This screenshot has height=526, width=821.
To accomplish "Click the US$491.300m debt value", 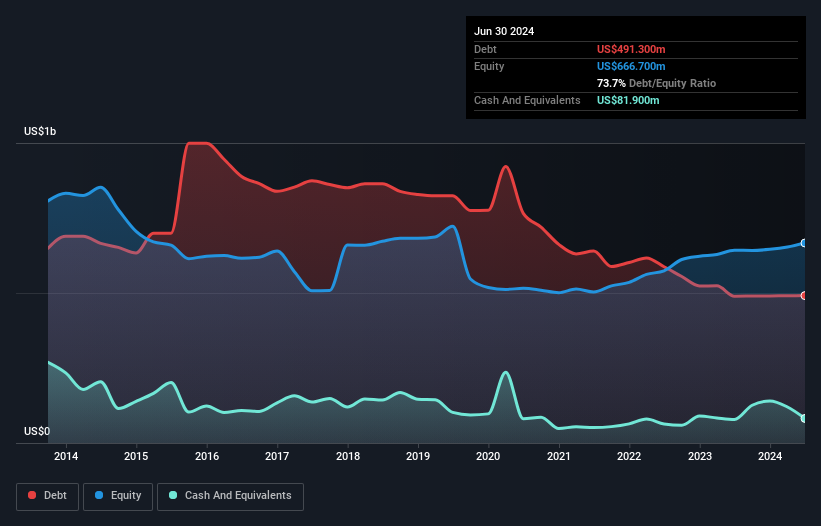I will 631,49.
